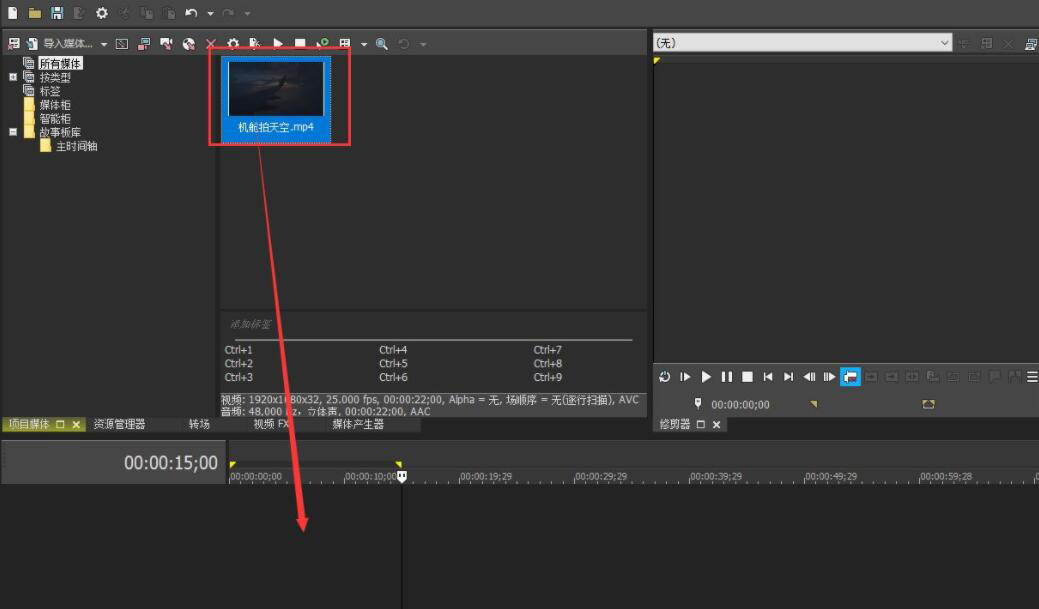This screenshot has height=609, width=1039.
Task: Toggle the highlighted blue Trimmer button
Action: click(x=850, y=377)
